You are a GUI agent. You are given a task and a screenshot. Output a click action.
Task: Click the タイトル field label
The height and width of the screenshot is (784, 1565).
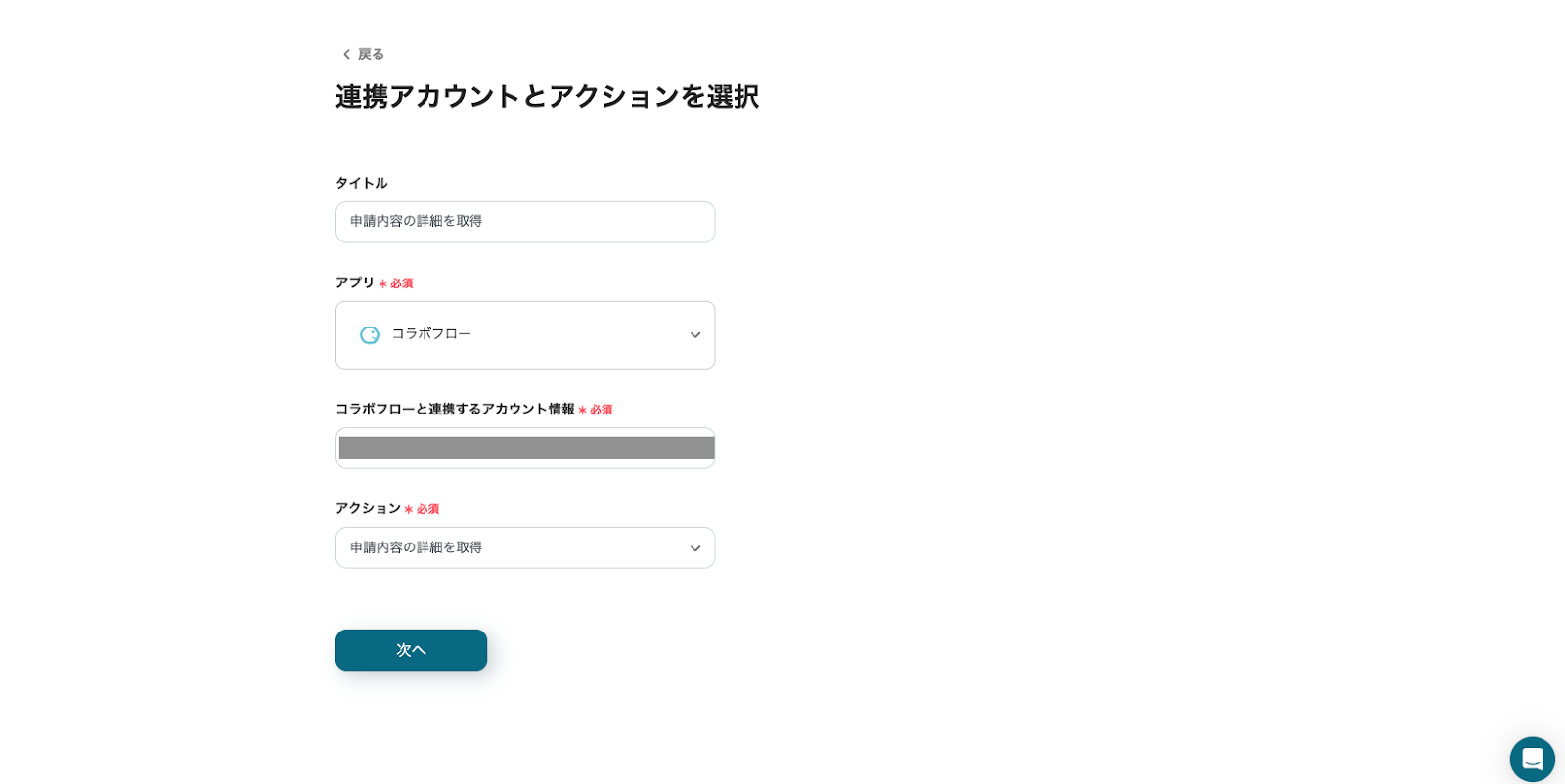361,183
